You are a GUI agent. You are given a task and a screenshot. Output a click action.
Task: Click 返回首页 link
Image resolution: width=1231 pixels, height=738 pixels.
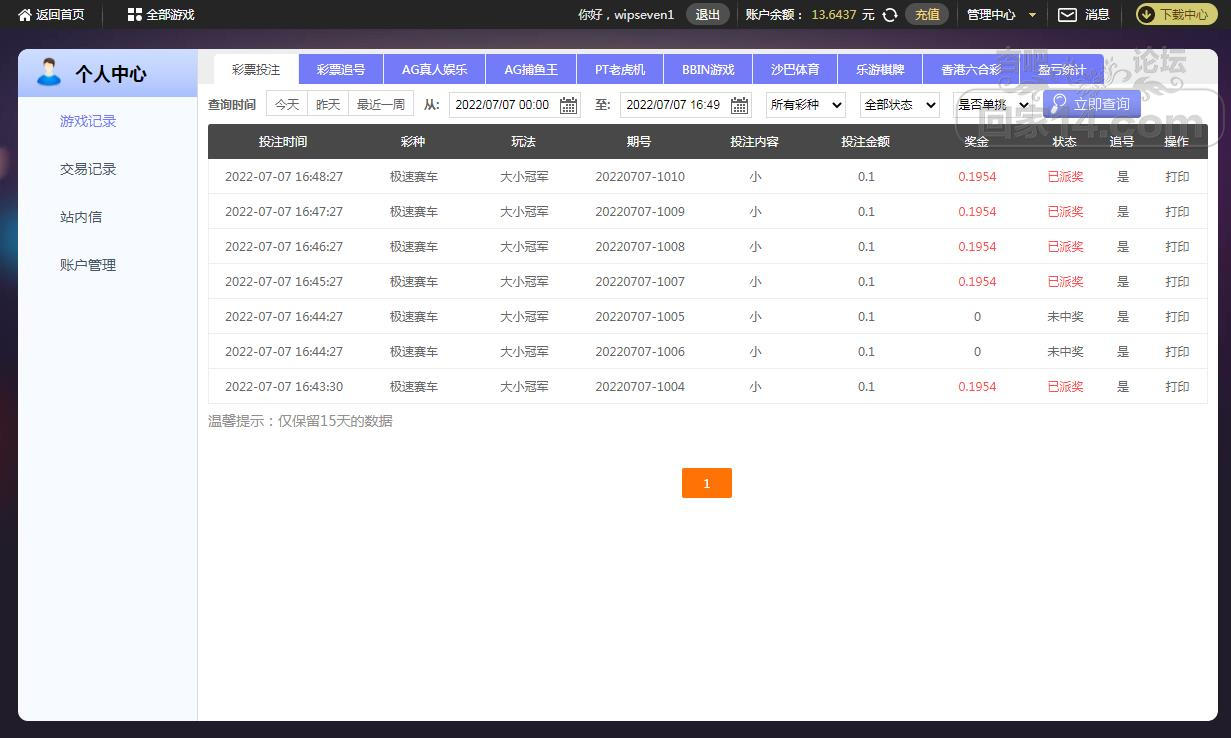click(x=60, y=15)
